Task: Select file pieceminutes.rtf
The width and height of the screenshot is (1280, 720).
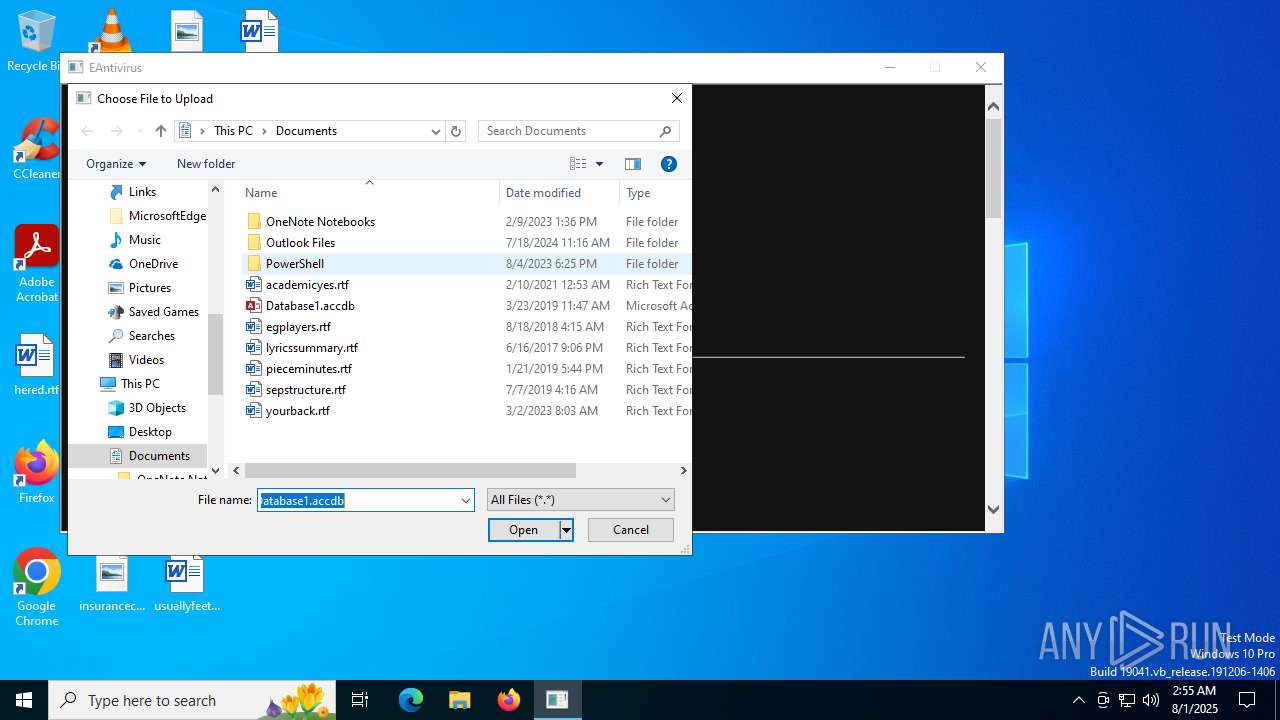Action: coord(308,369)
